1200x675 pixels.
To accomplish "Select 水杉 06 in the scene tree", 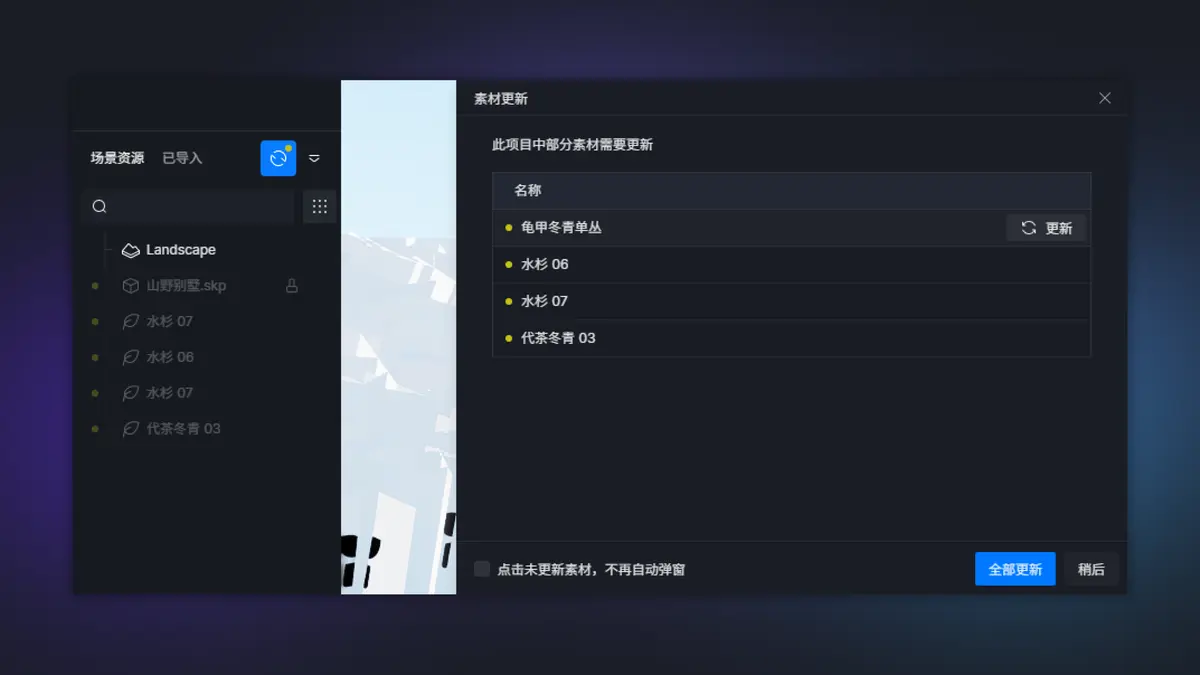I will click(170, 357).
